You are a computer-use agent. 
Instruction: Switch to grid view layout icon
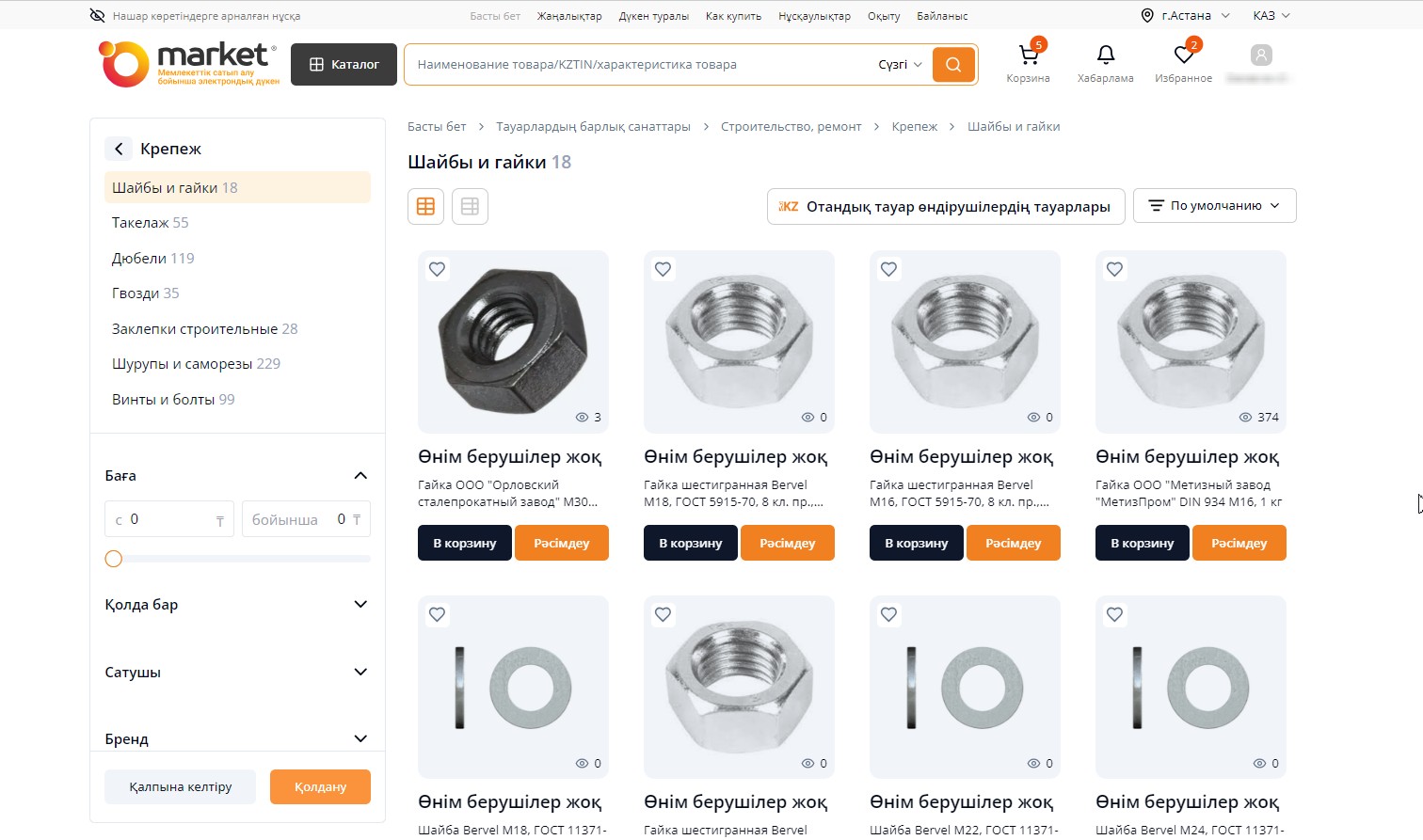(425, 207)
